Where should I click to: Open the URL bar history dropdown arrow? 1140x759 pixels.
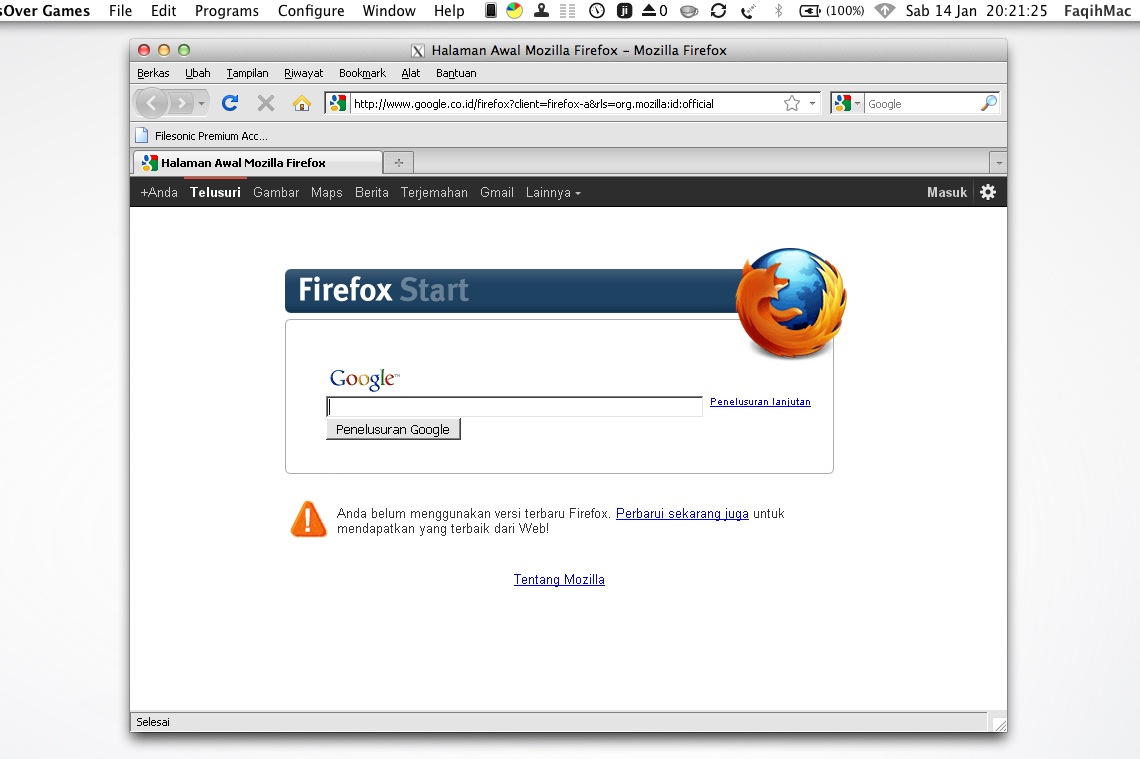(812, 103)
